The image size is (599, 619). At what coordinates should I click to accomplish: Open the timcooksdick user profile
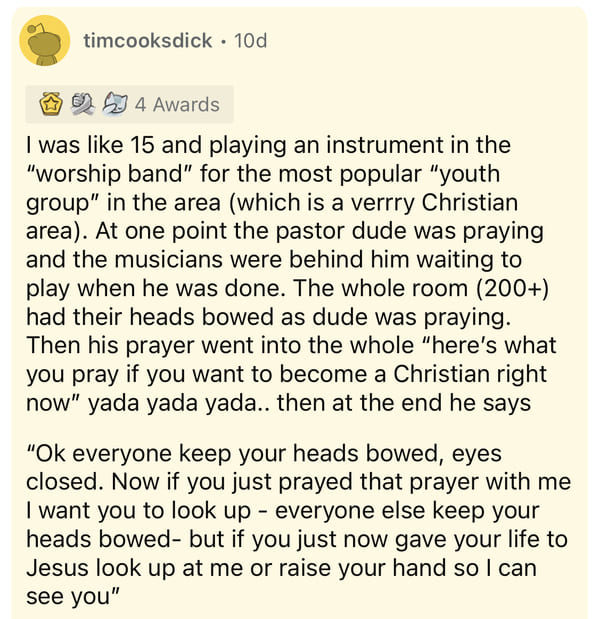pyautogui.click(x=147, y=41)
